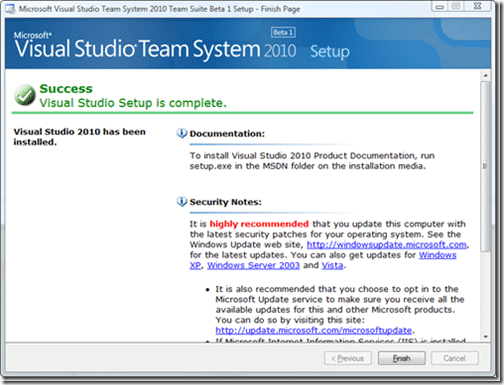Click the Previous button
504x385 pixels.
click(348, 358)
